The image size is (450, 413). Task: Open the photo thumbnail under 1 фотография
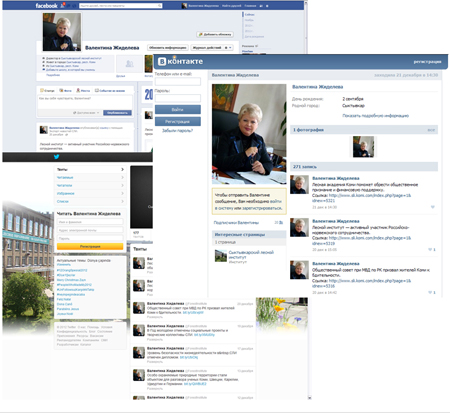coord(363,146)
